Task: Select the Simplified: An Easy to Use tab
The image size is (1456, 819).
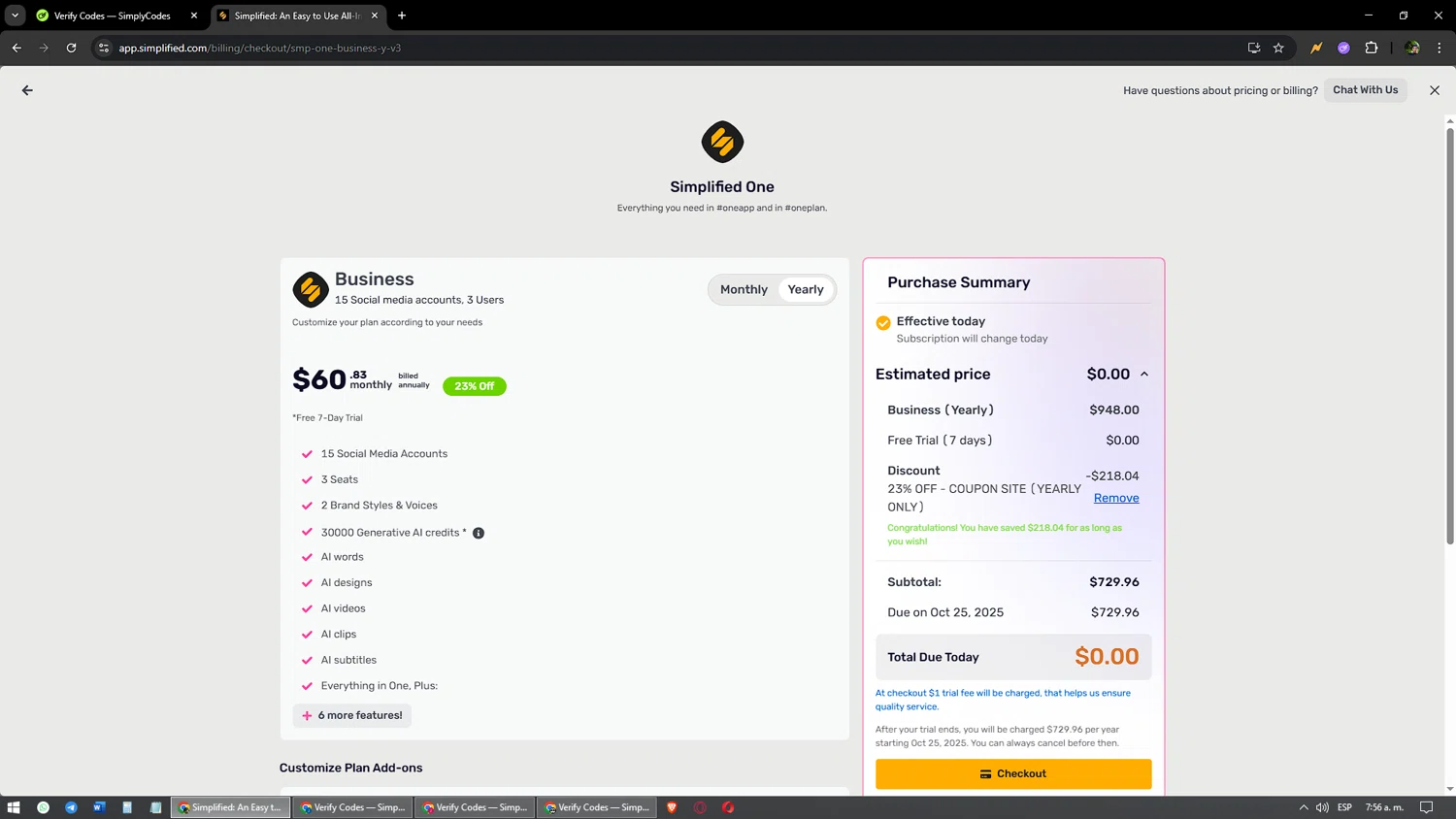Action: (x=296, y=16)
